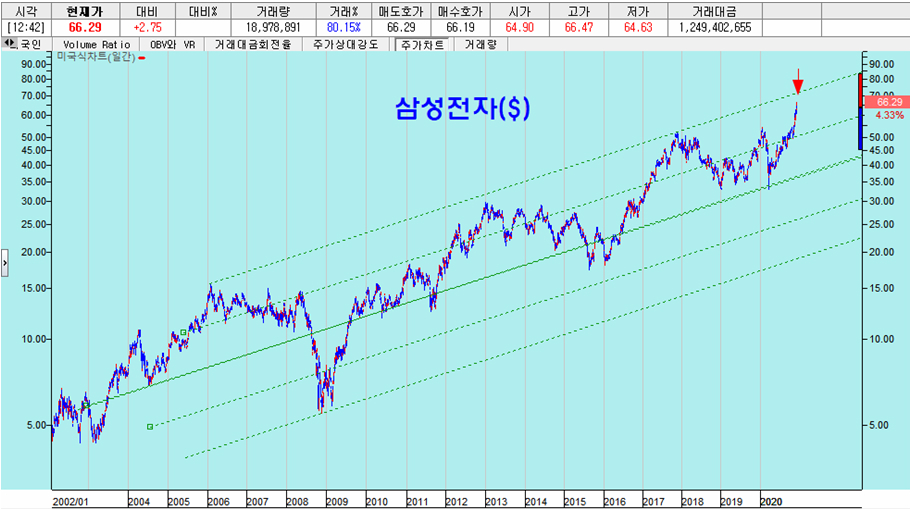Select the green trendline handle near 2005

click(183, 333)
